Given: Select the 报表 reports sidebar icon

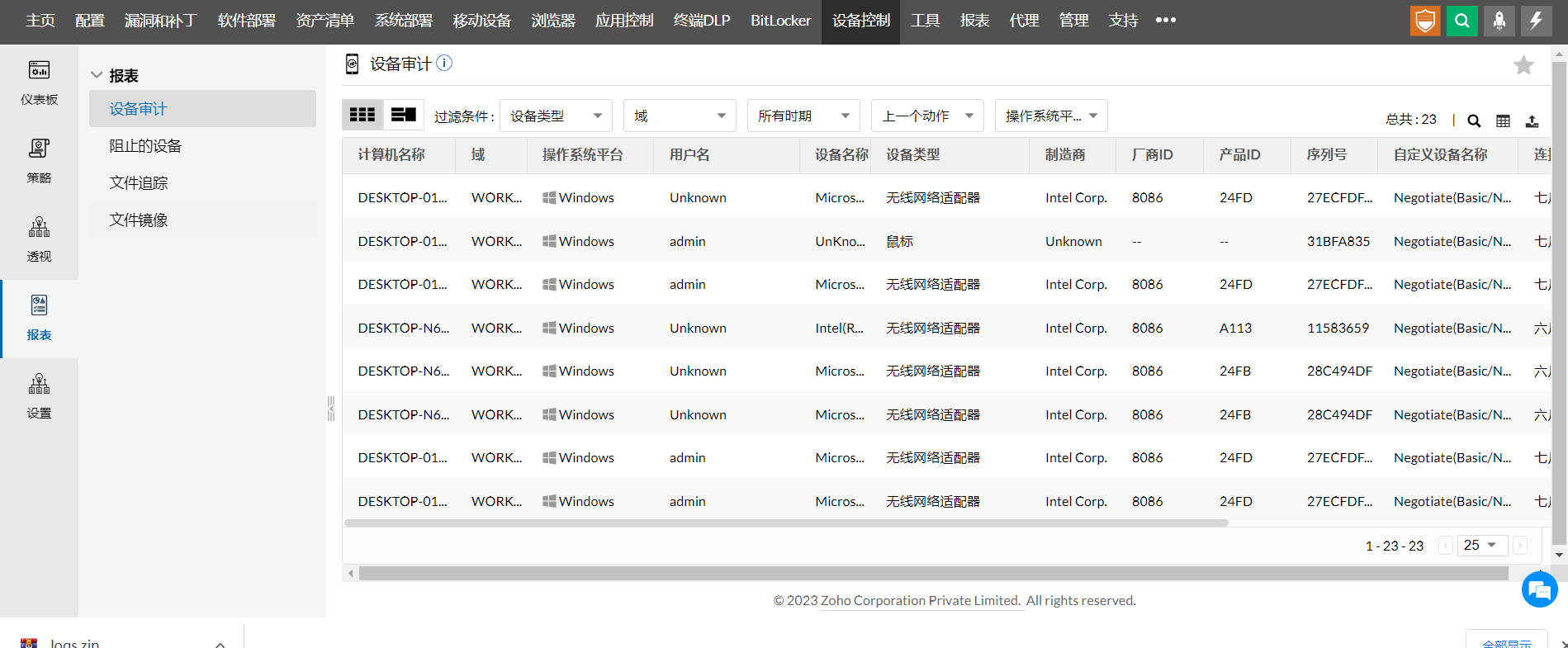Looking at the screenshot, I should point(39,318).
